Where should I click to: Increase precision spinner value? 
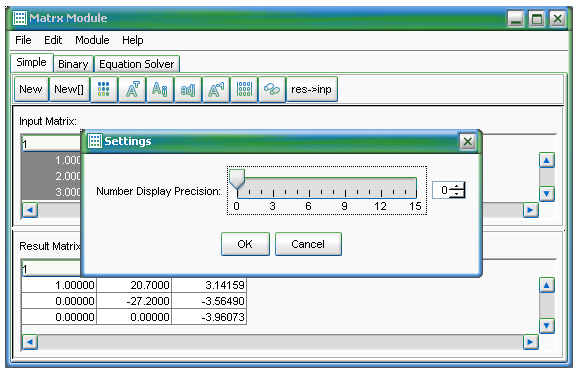tap(457, 186)
